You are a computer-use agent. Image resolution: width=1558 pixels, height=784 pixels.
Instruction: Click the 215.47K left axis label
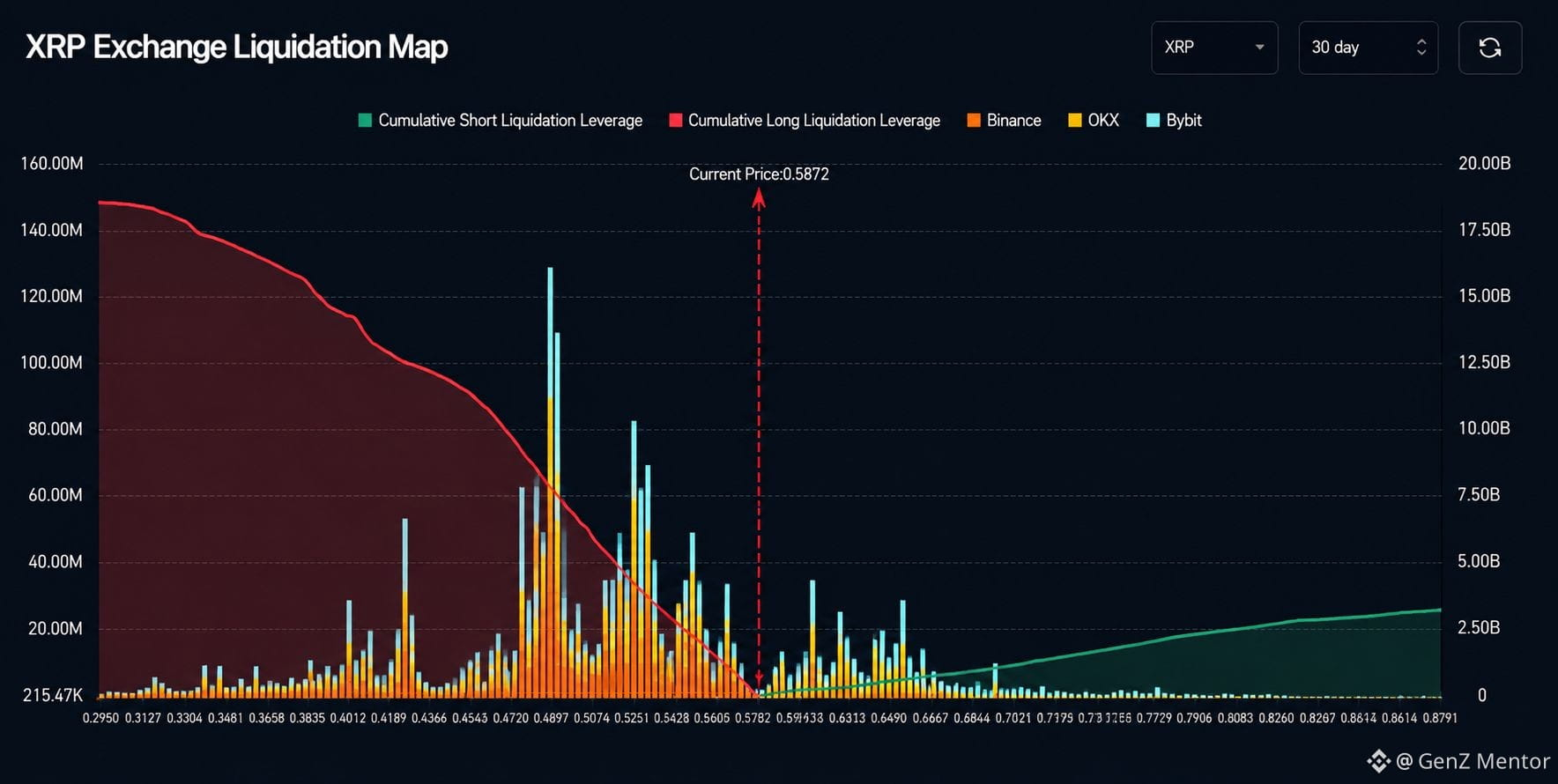click(53, 695)
